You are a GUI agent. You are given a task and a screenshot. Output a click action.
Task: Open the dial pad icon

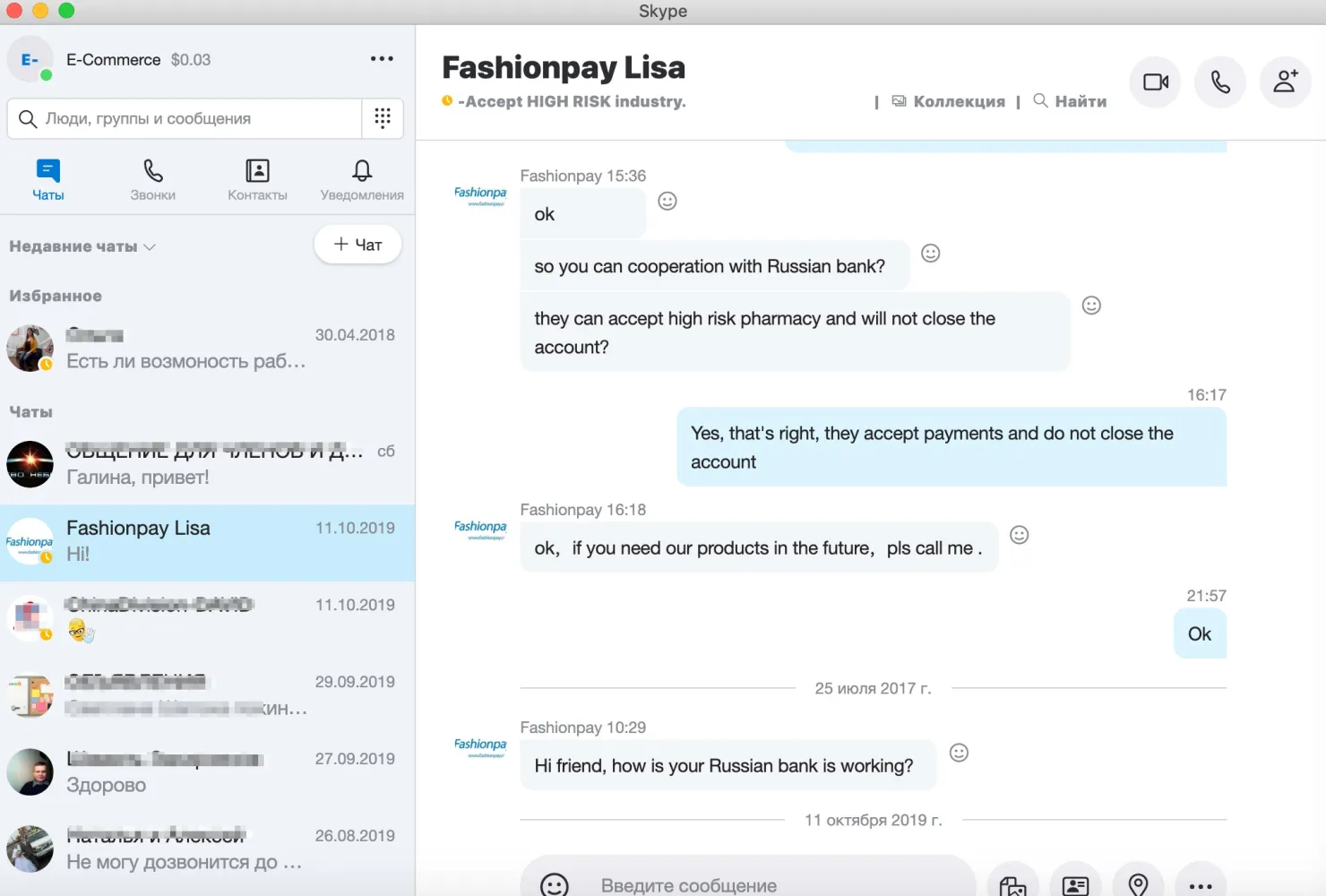pyautogui.click(x=383, y=118)
